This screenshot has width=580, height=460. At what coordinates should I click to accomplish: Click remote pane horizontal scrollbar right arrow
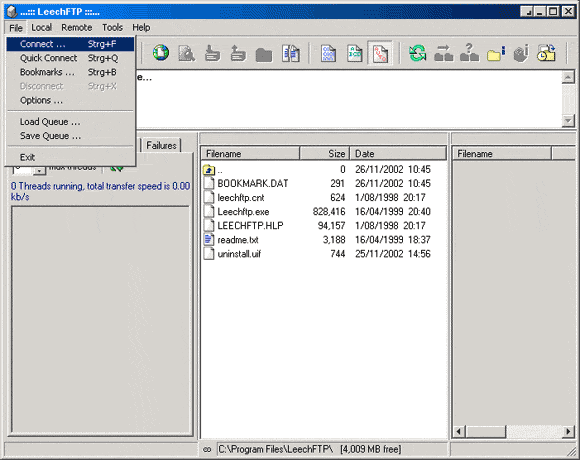pyautogui.click(x=569, y=431)
